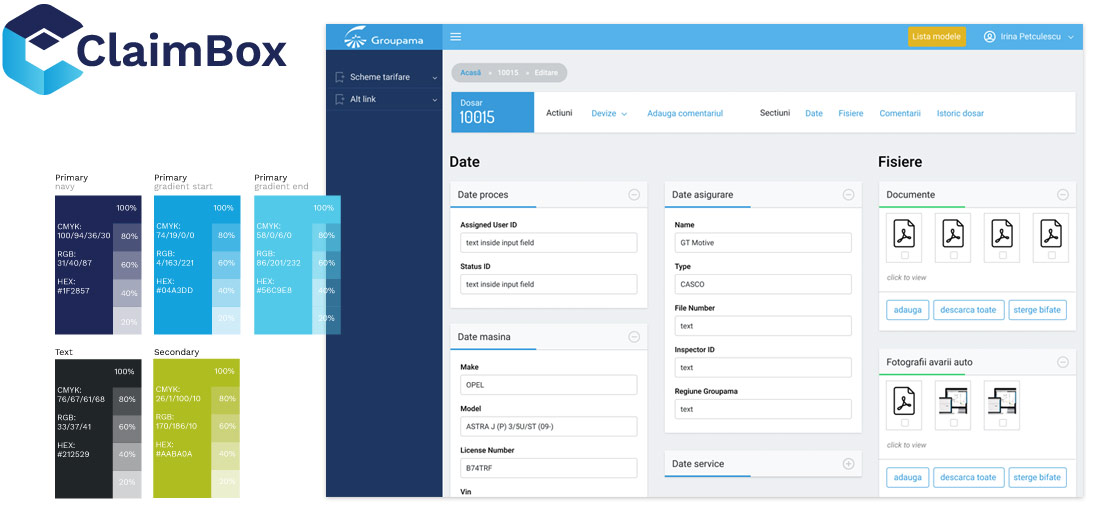Image resolution: width=1094 pixels, height=523 pixels.
Task: Expand Alt link sidebar menu chevron
Action: coord(435,100)
